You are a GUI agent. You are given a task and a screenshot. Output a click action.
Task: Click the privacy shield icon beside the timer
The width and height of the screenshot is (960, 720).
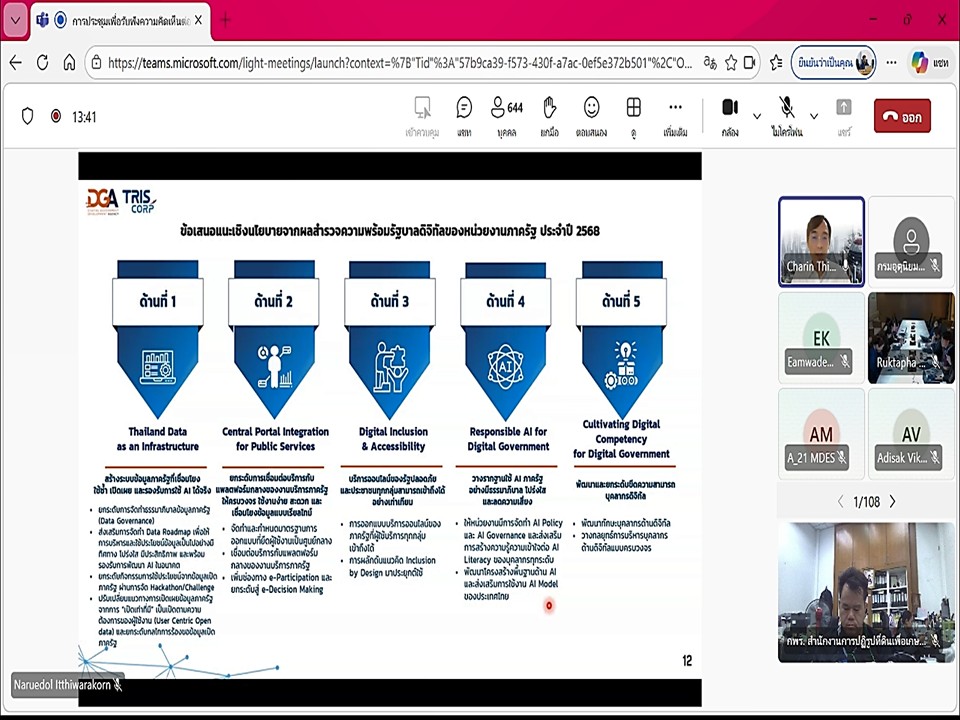point(28,116)
